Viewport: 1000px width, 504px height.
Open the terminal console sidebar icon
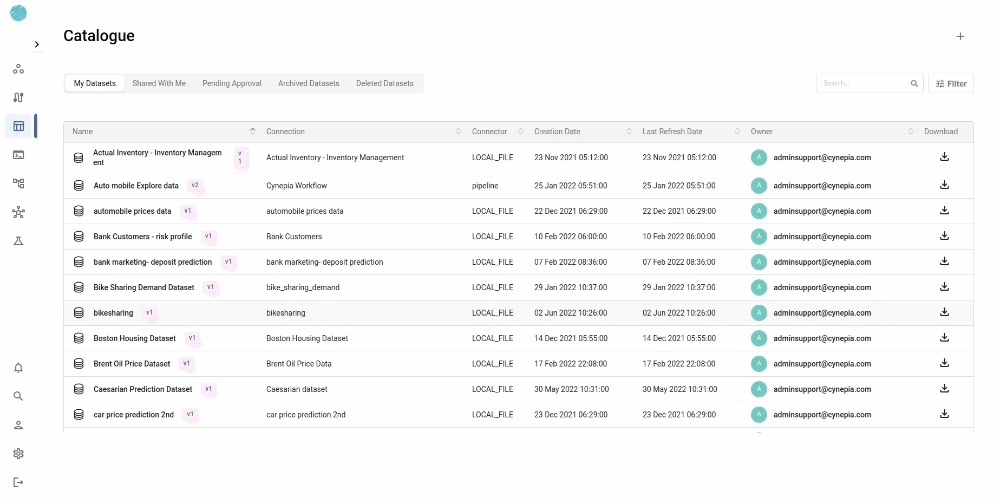coord(18,155)
